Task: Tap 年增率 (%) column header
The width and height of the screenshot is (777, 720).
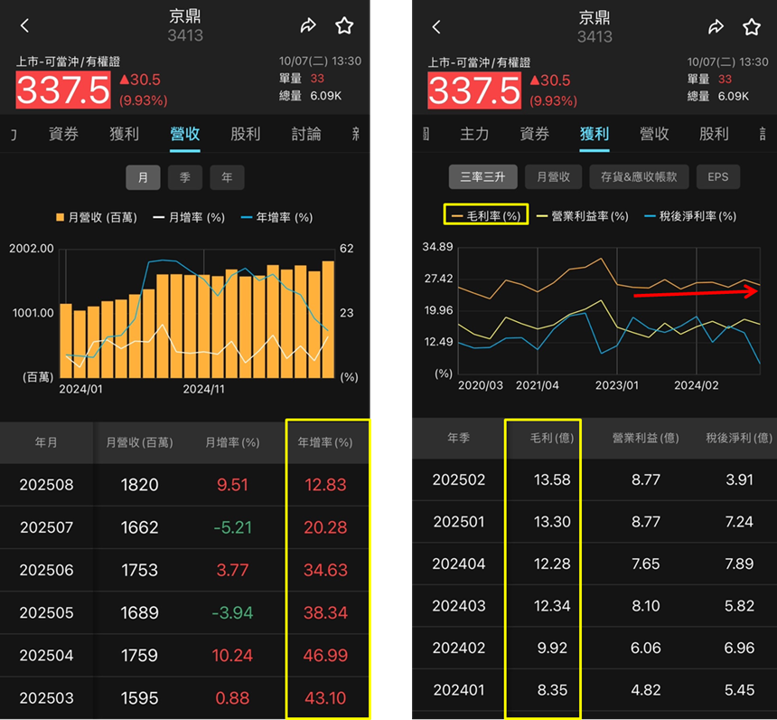Action: tap(325, 443)
